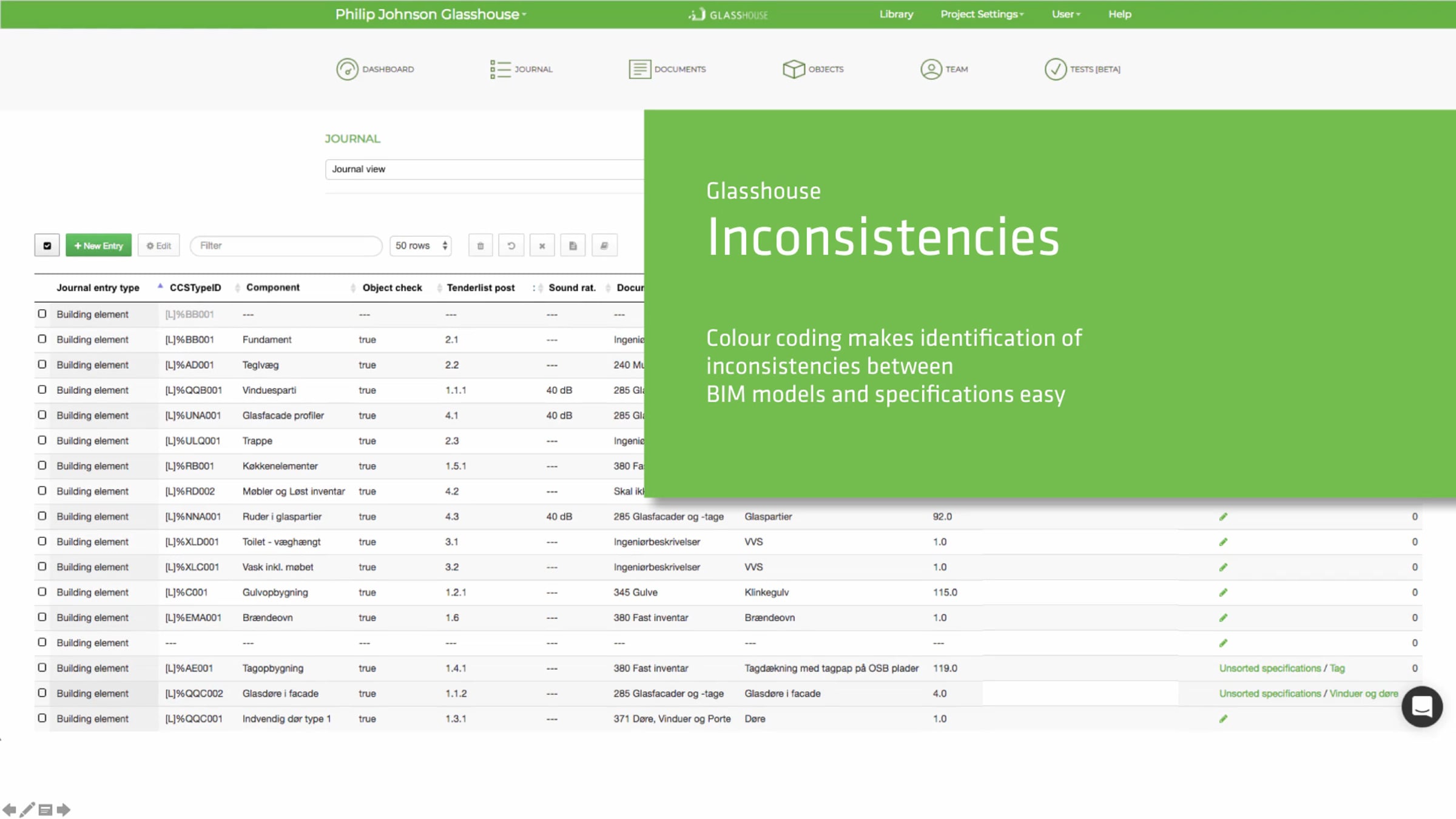The image size is (1456, 819).
Task: Click the trash delete icon in toolbar
Action: (480, 246)
